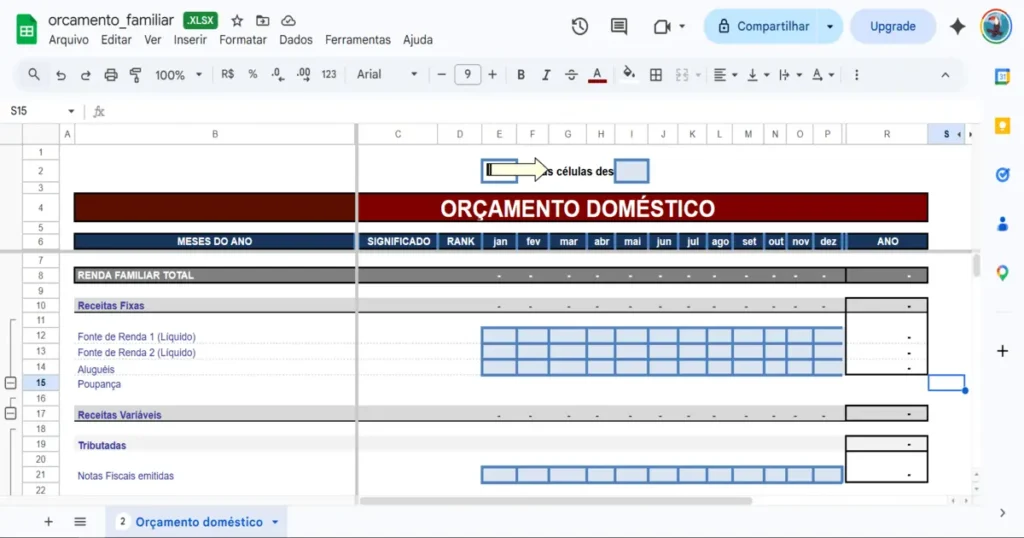Click the formula bar
This screenshot has height=538, width=1024.
point(542,112)
